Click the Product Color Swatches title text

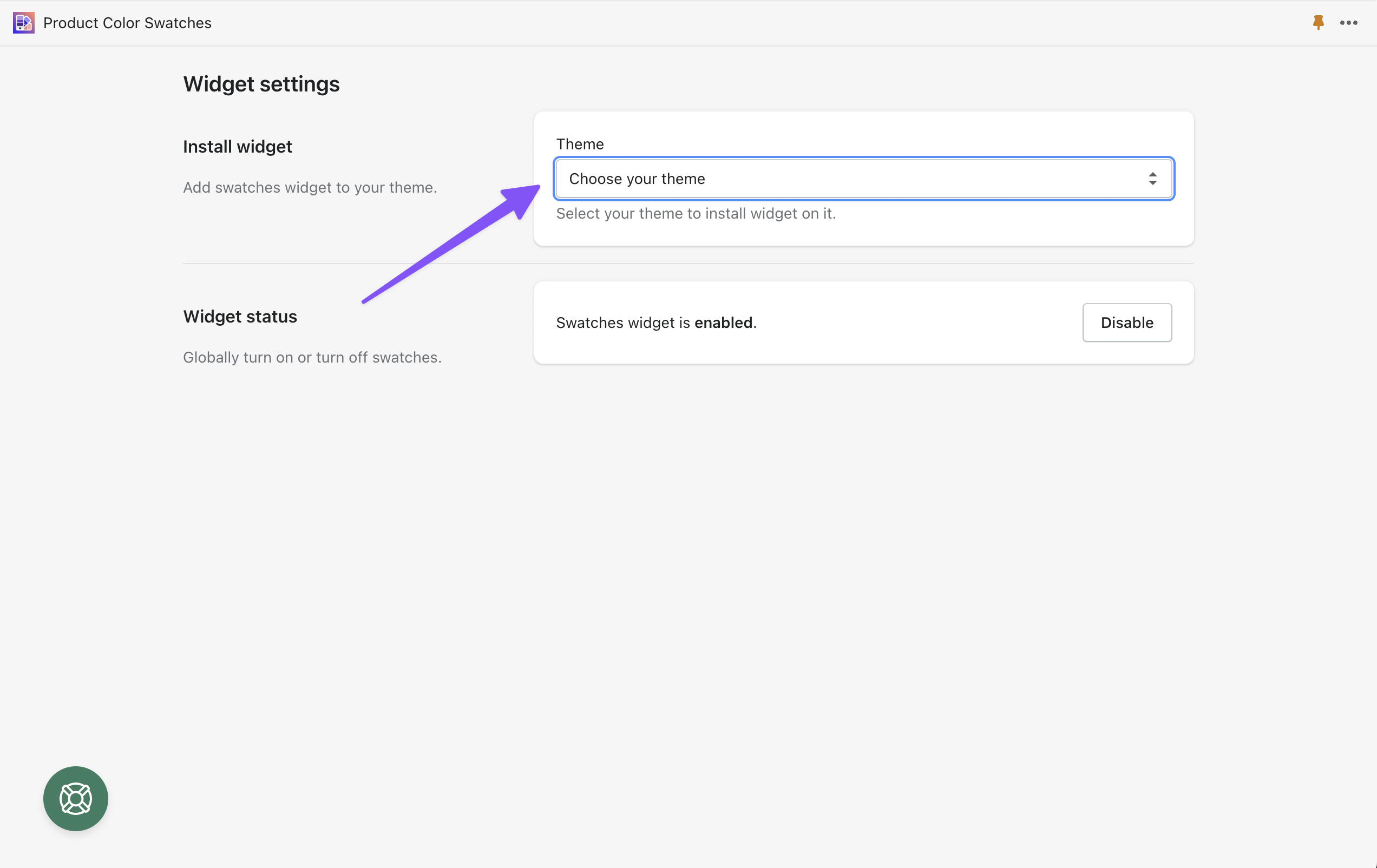coord(127,23)
